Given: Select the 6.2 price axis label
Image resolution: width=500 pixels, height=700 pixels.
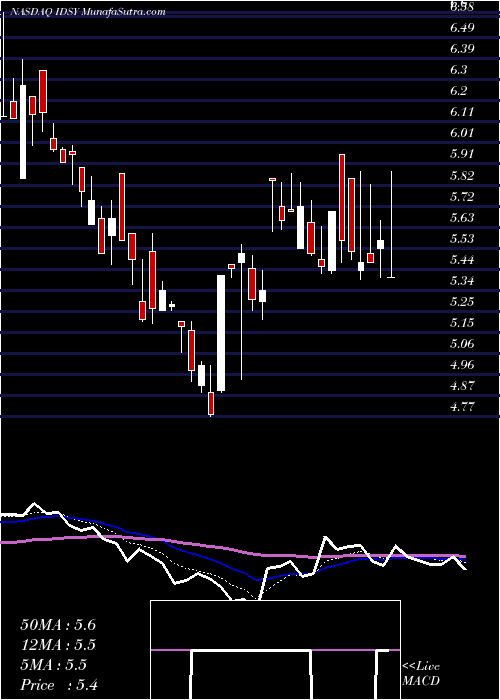Looking at the screenshot, I should [x=459, y=91].
